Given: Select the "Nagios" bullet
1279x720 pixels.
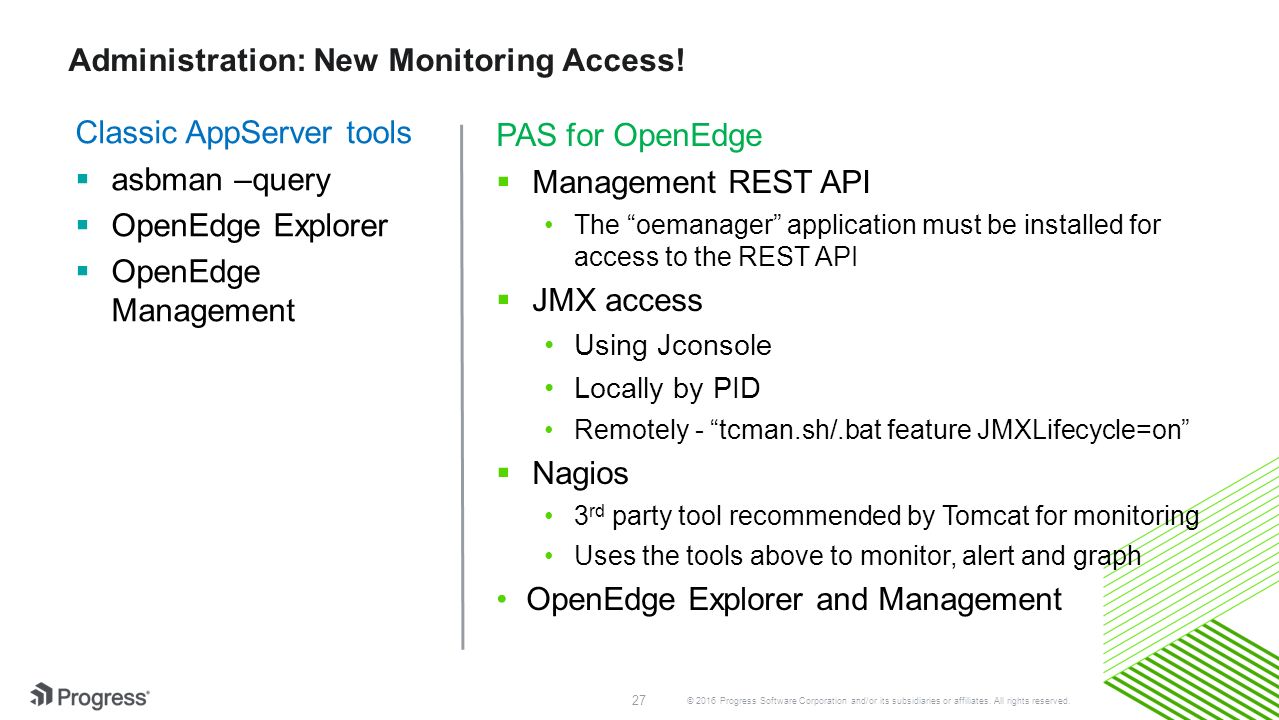Looking at the screenshot, I should (x=580, y=473).
